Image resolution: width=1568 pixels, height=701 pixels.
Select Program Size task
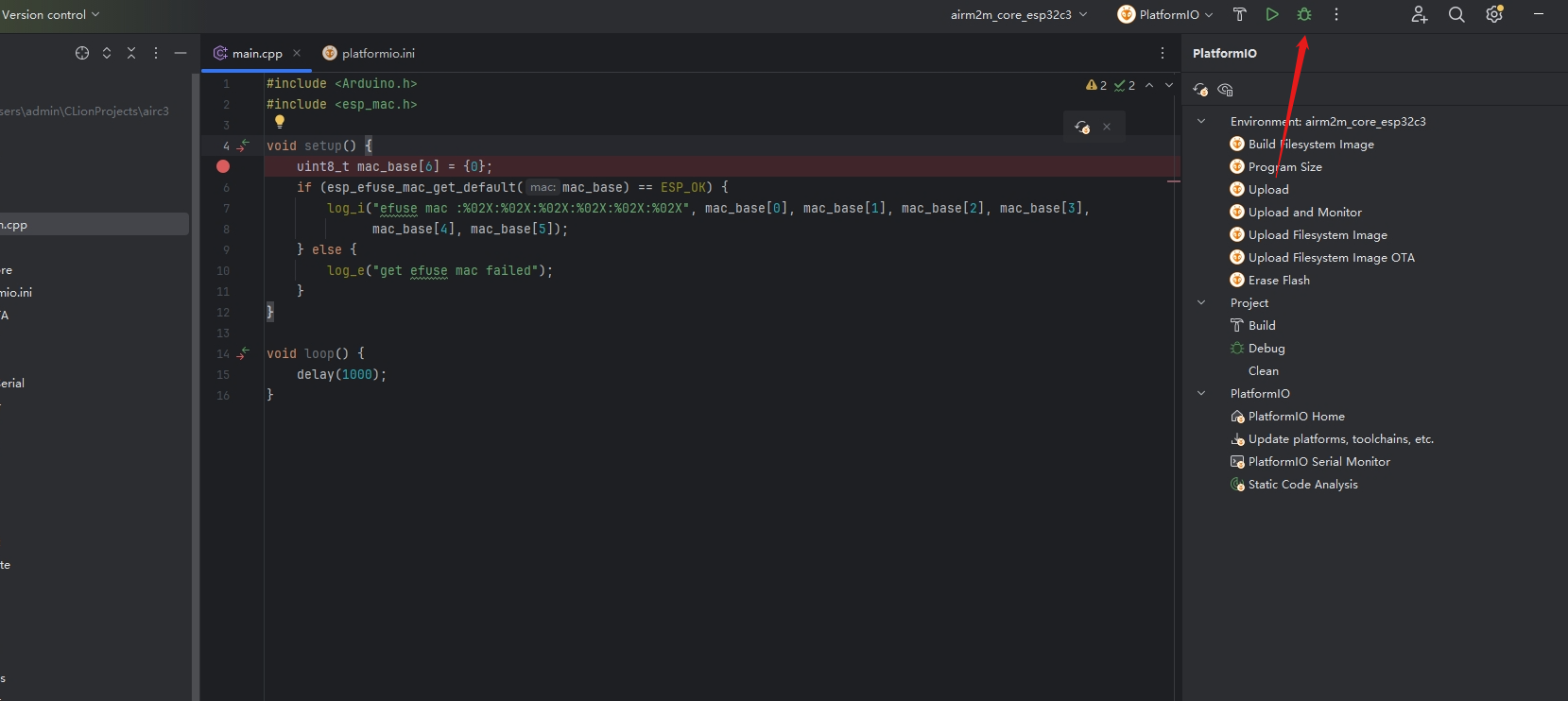click(1276, 166)
